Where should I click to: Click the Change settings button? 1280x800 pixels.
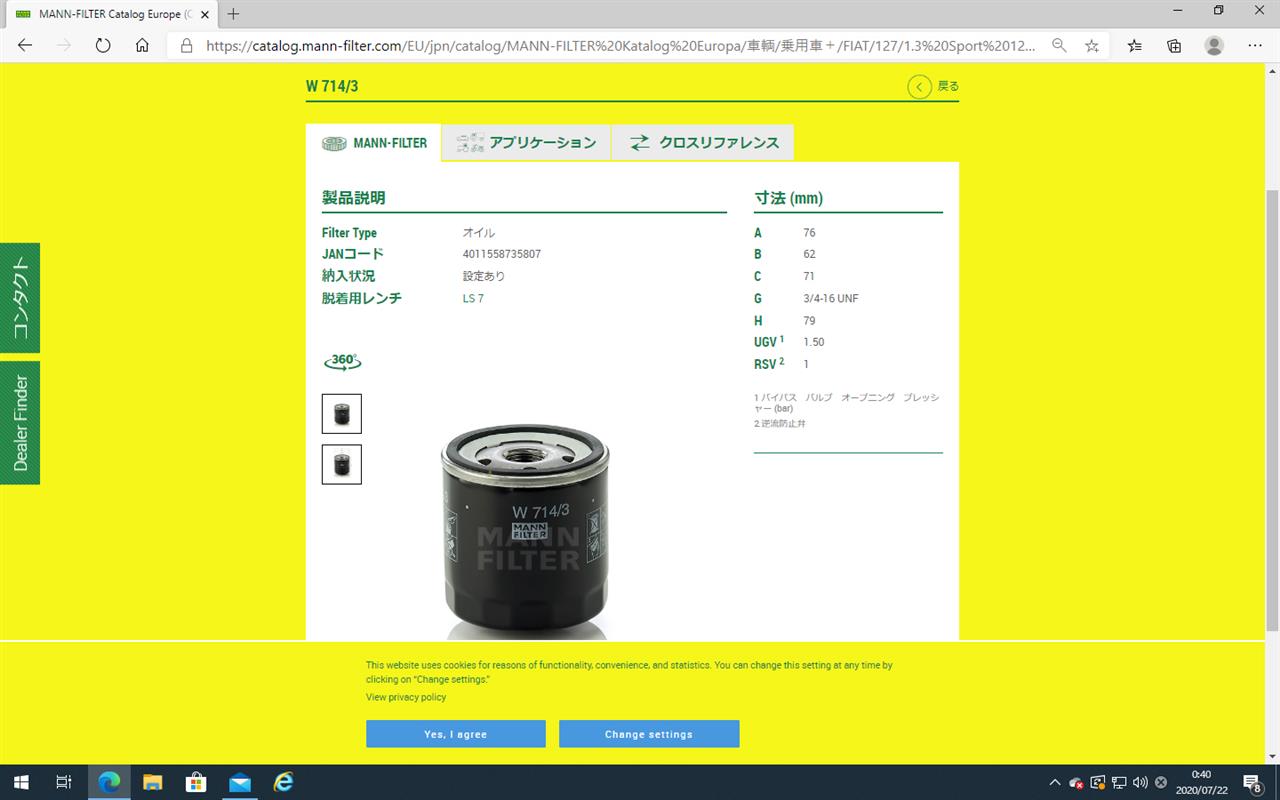649,734
